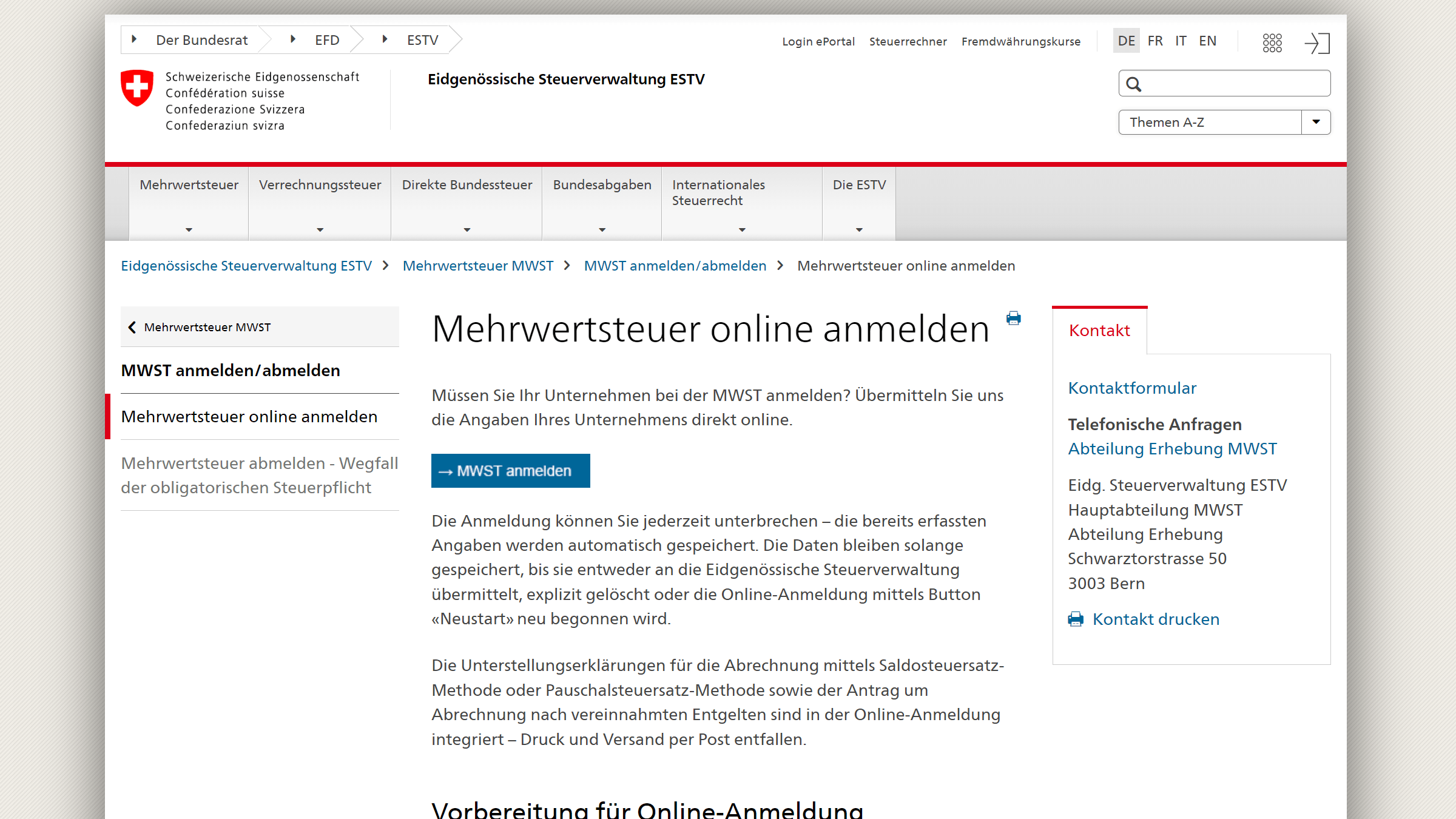Screen dimensions: 1456x819
Task: Select the Kontakt tab
Action: [1099, 331]
